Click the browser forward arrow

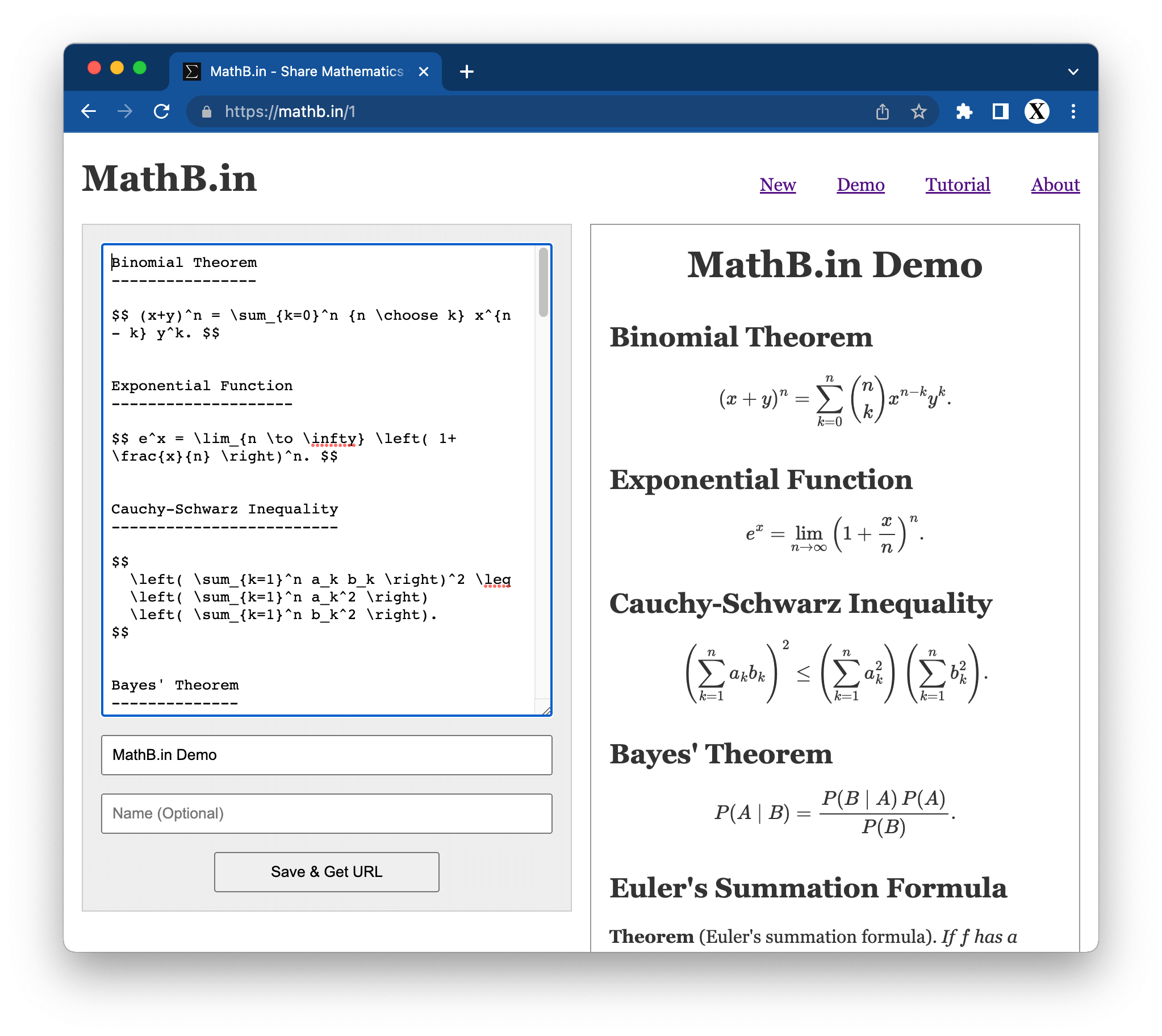(124, 111)
